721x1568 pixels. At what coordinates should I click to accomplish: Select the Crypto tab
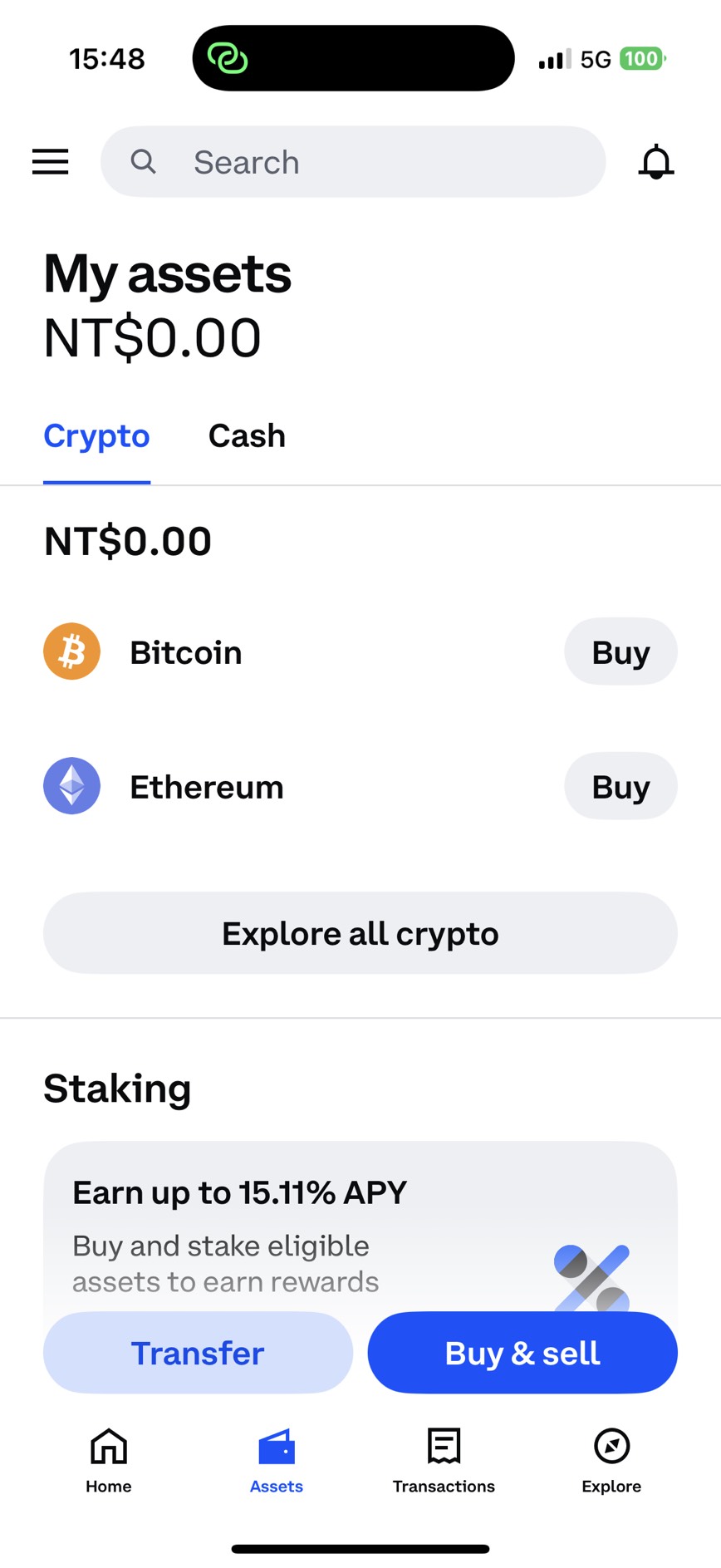96,436
